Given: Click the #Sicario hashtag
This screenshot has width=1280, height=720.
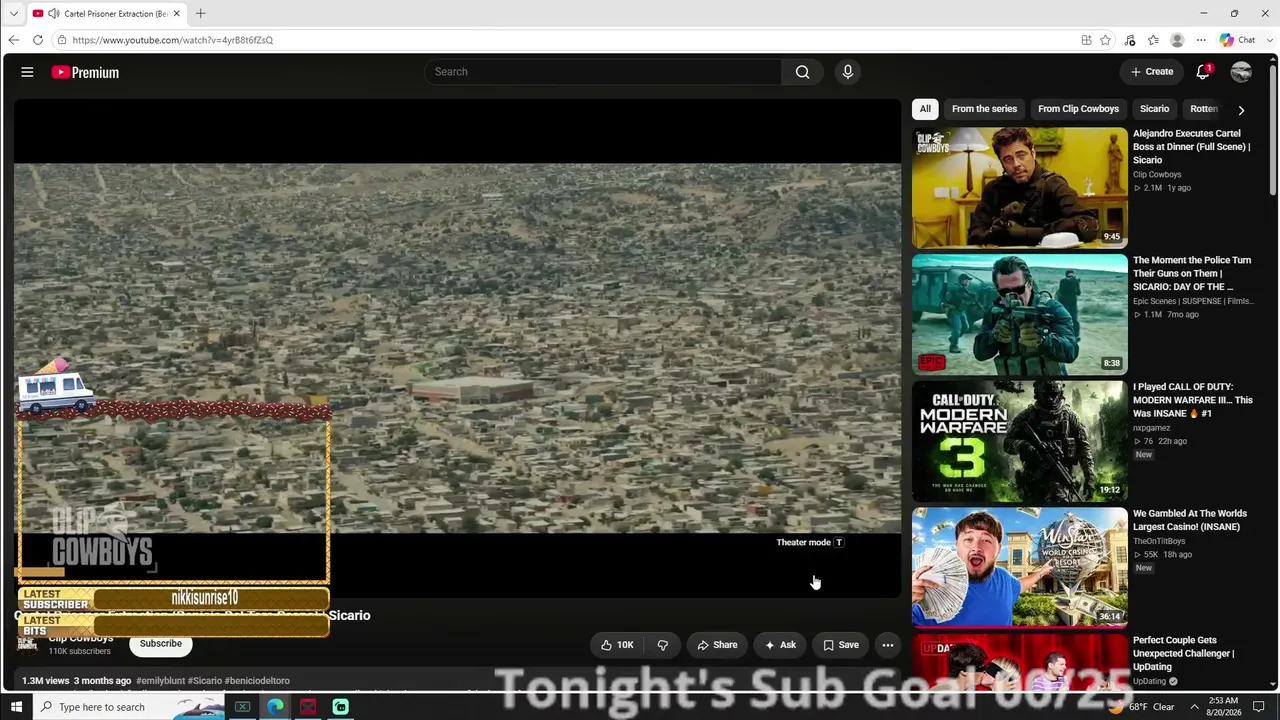Looking at the screenshot, I should click(x=205, y=681).
